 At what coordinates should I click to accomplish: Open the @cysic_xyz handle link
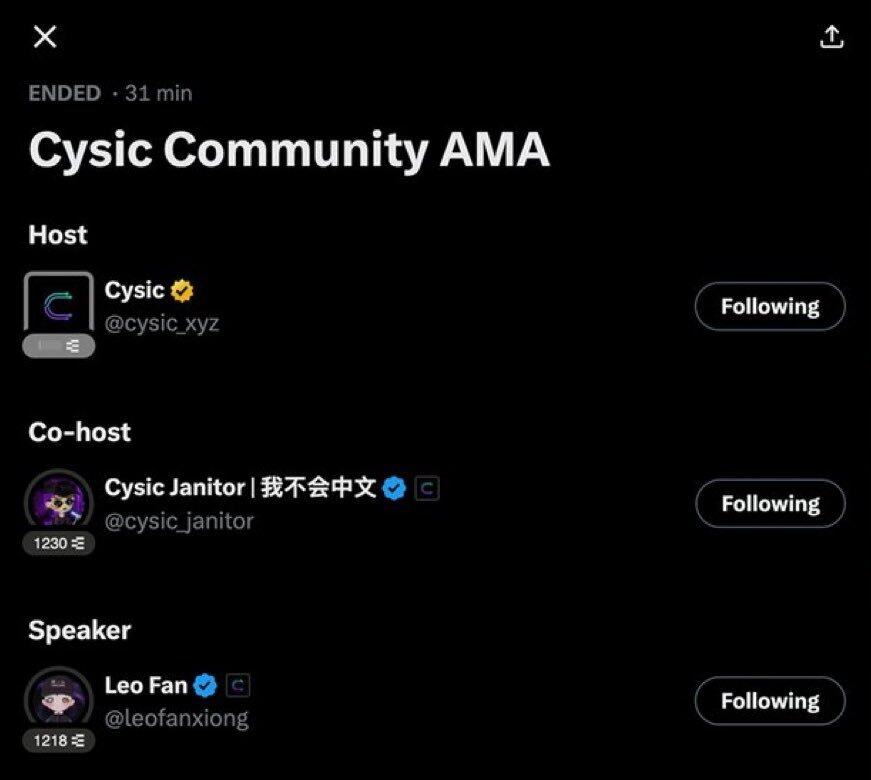pyautogui.click(x=162, y=324)
